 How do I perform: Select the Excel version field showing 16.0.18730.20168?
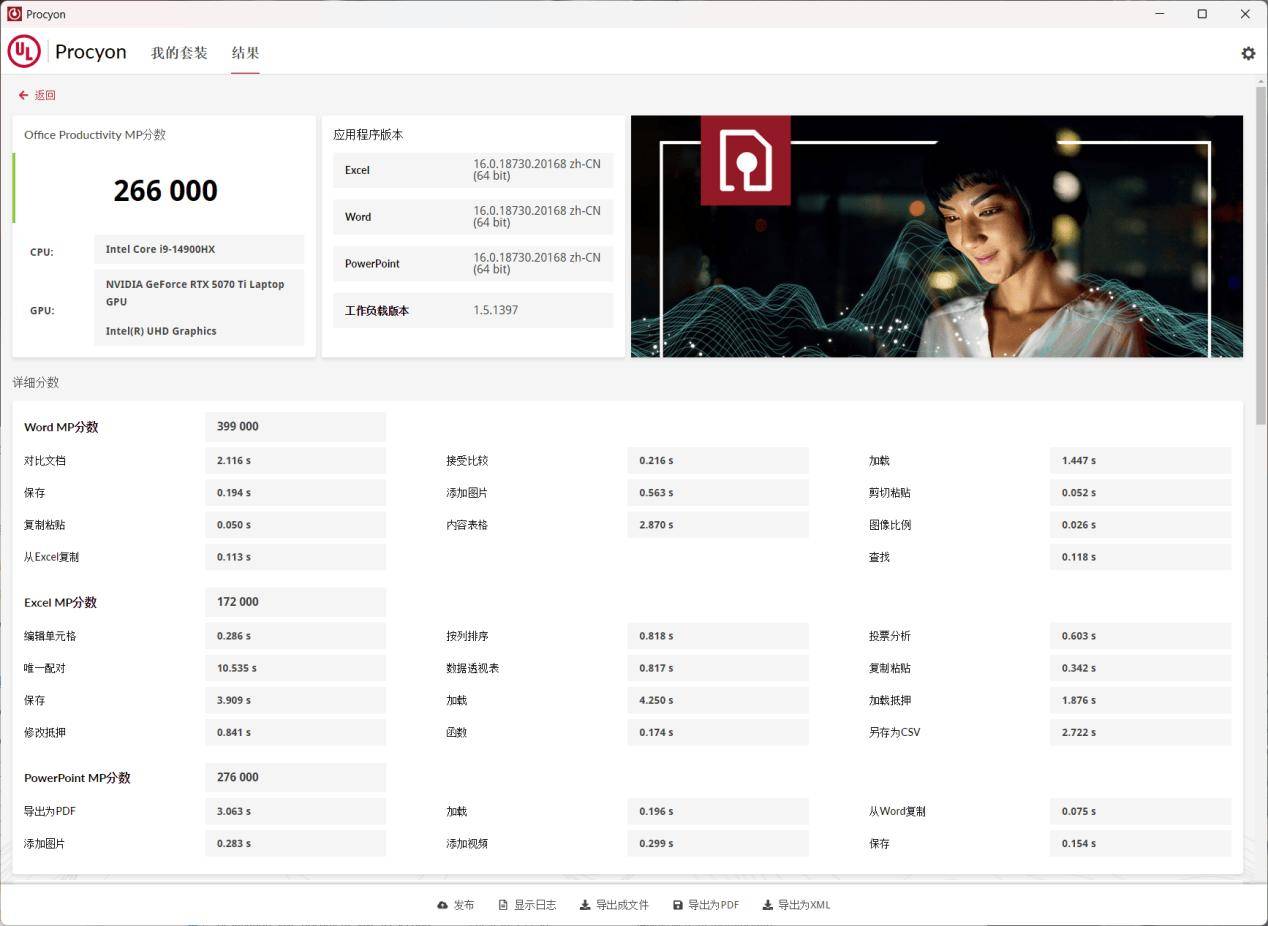536,170
